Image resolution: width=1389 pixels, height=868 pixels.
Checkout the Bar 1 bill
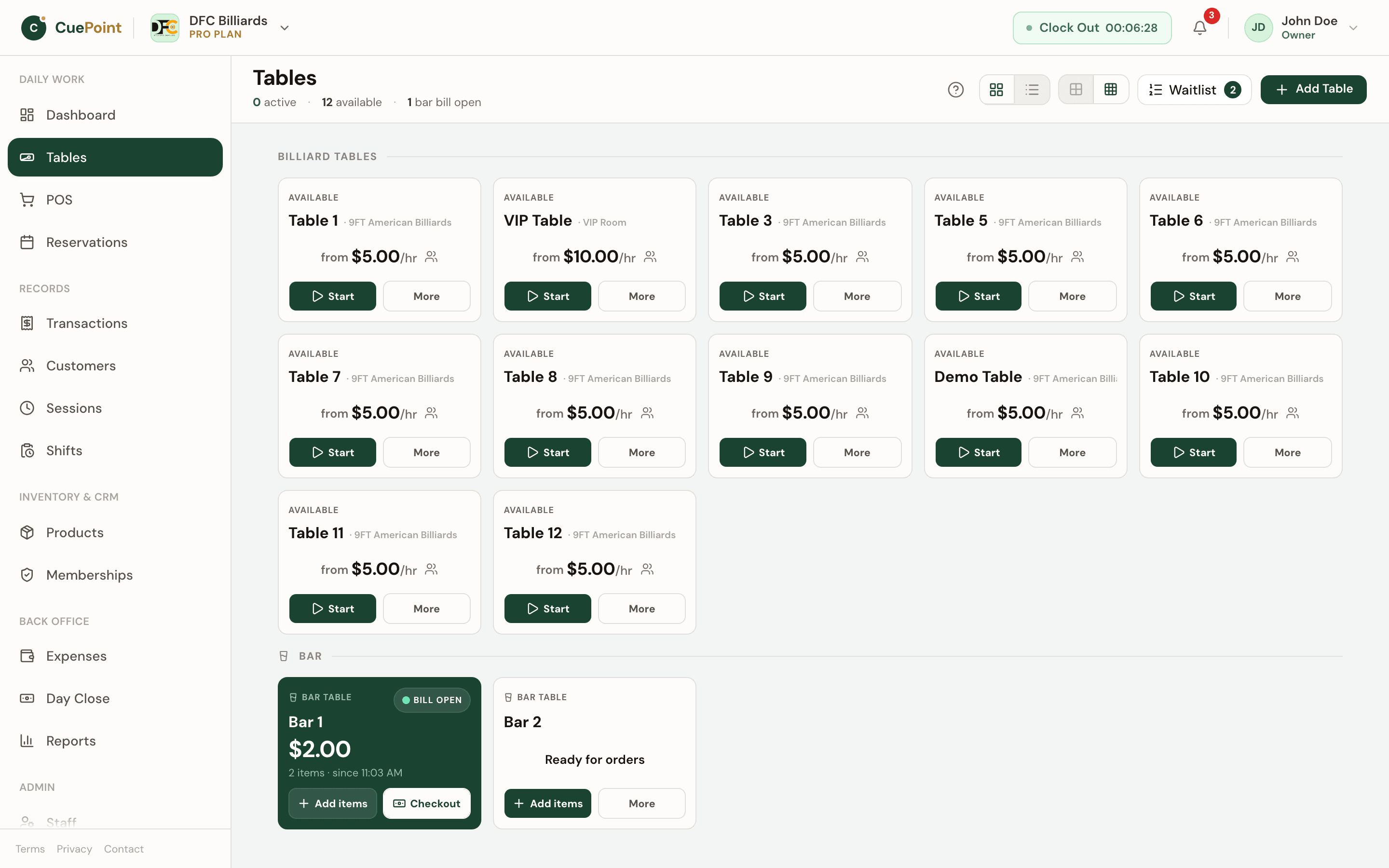click(426, 804)
